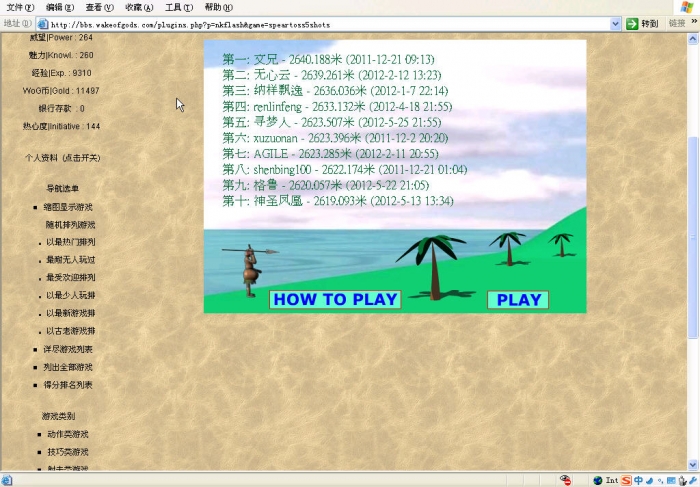Click into the address URL field

coord(328,25)
